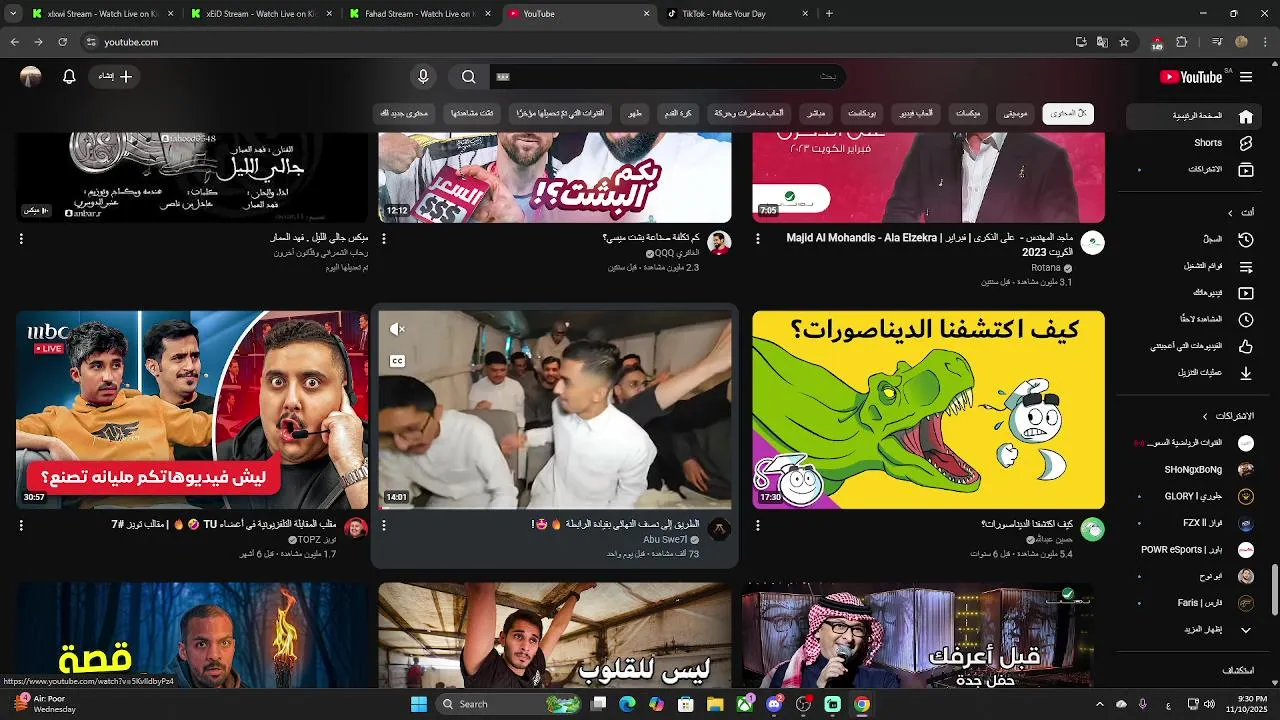
Task: Open more options for Abu Swe7l video
Action: [384, 525]
